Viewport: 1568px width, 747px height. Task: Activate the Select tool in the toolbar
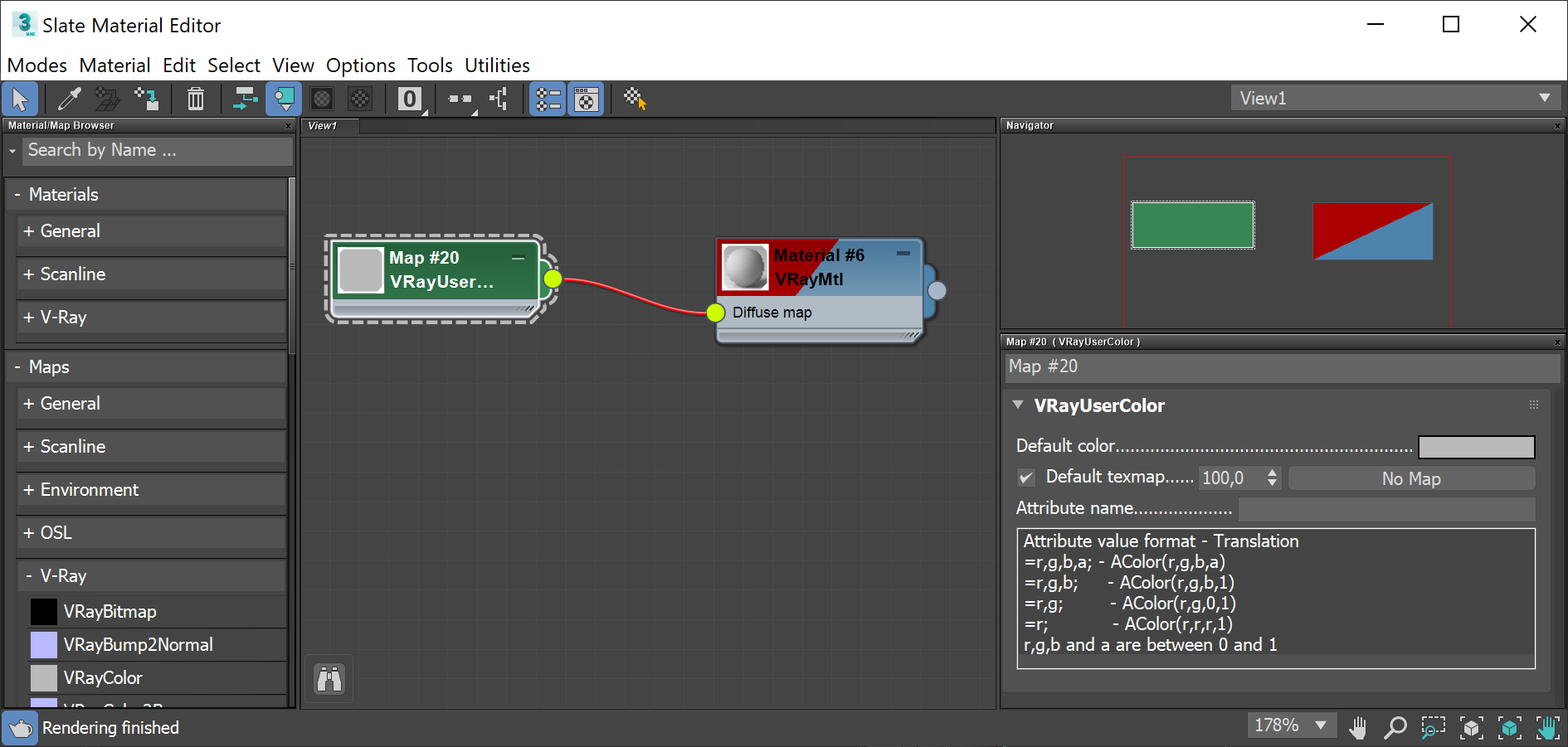[20, 99]
